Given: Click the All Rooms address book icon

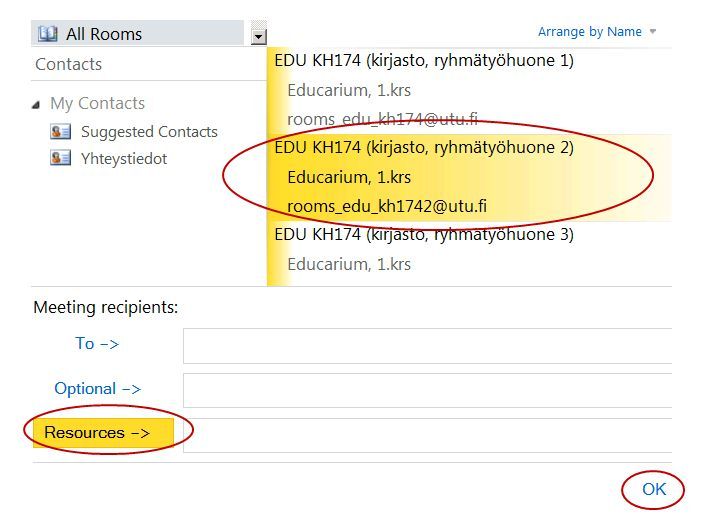Looking at the screenshot, I should coord(48,34).
